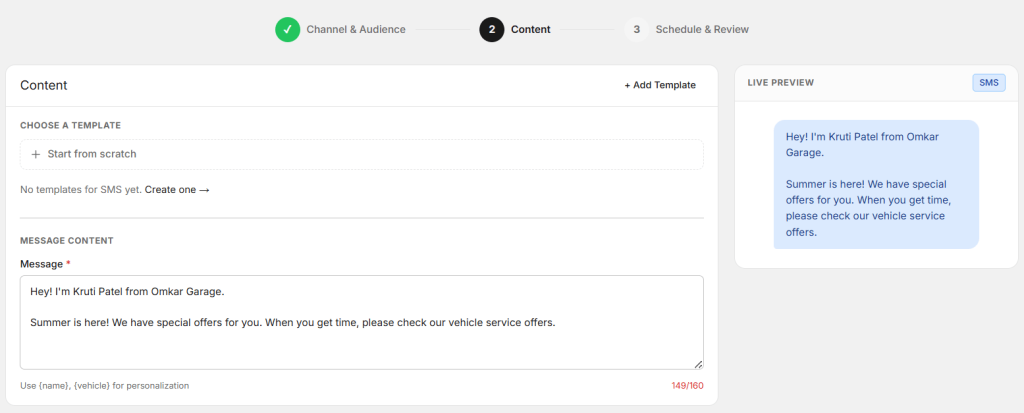The width and height of the screenshot is (1024, 413).
Task: Click the MESSAGE CONTENT heading
Action: [67, 240]
